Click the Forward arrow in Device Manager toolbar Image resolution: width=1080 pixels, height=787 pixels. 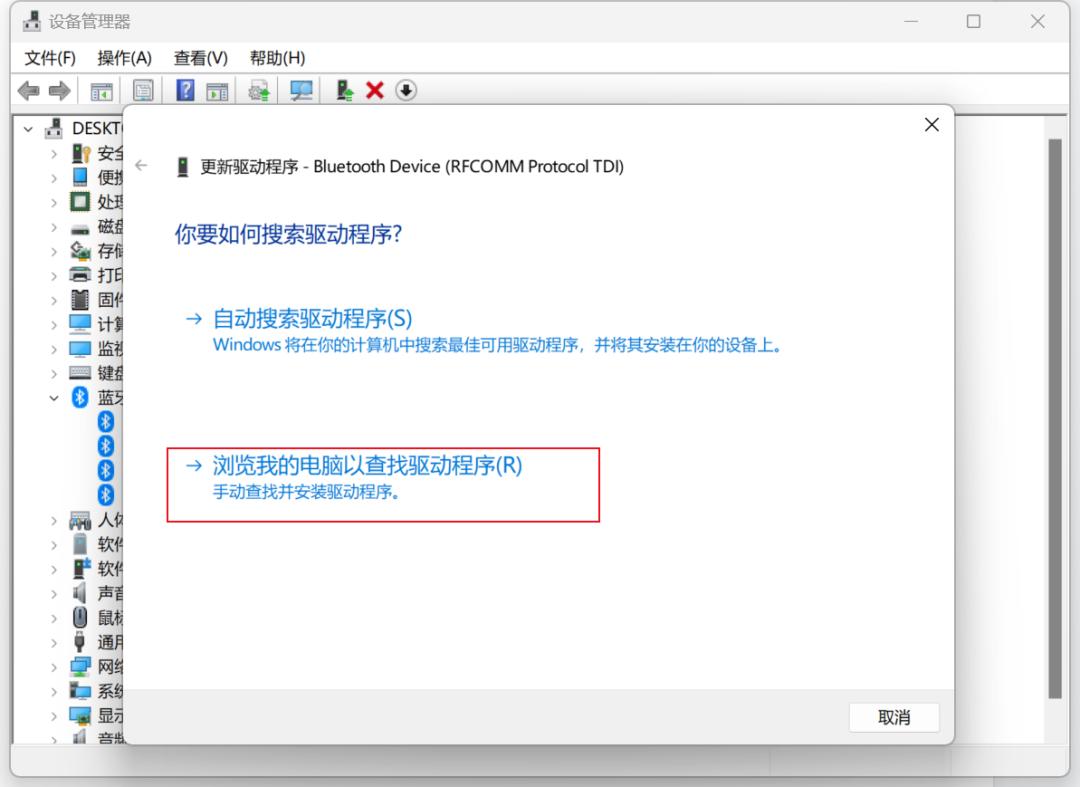click(x=60, y=90)
